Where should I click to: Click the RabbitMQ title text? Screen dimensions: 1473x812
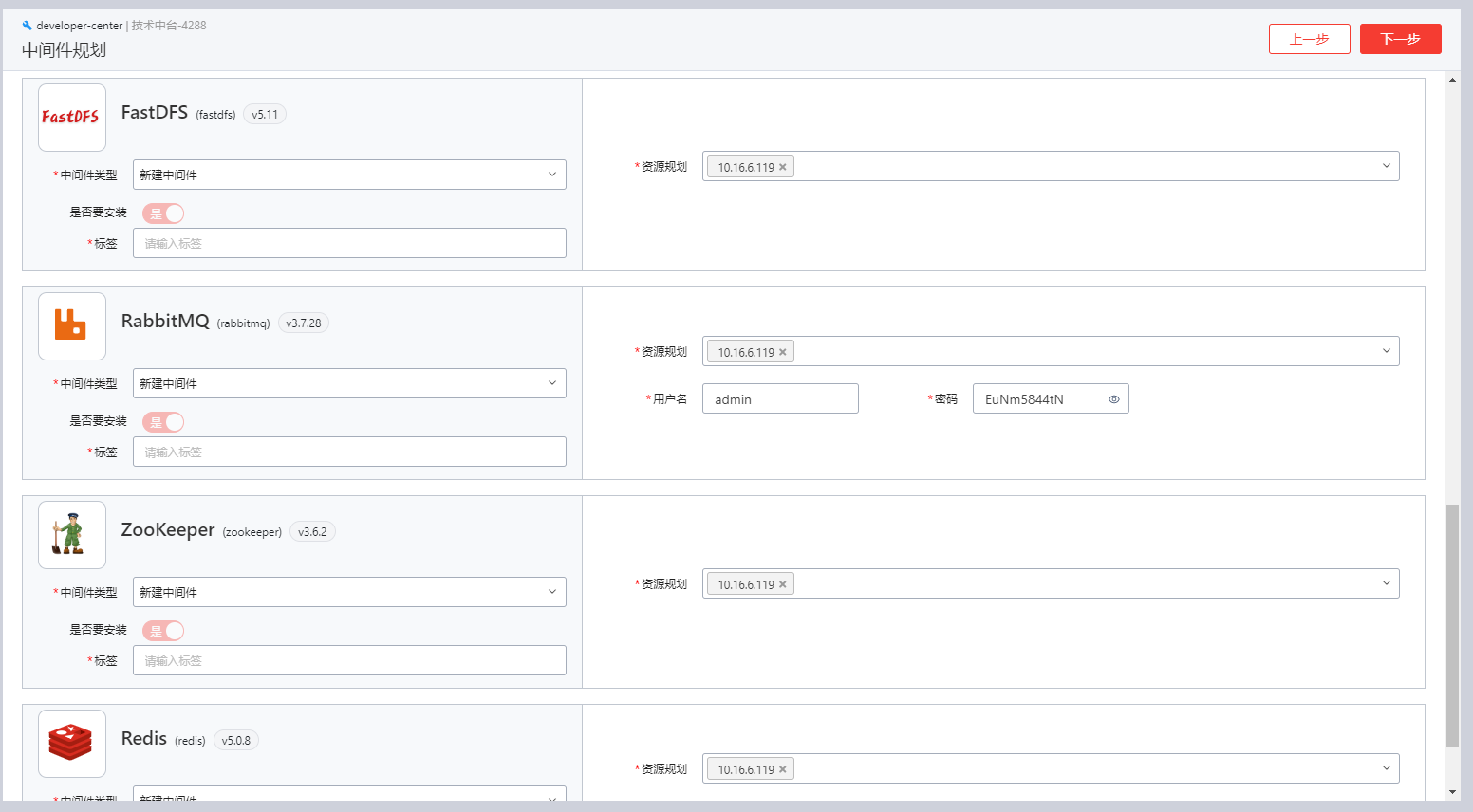coord(165,321)
